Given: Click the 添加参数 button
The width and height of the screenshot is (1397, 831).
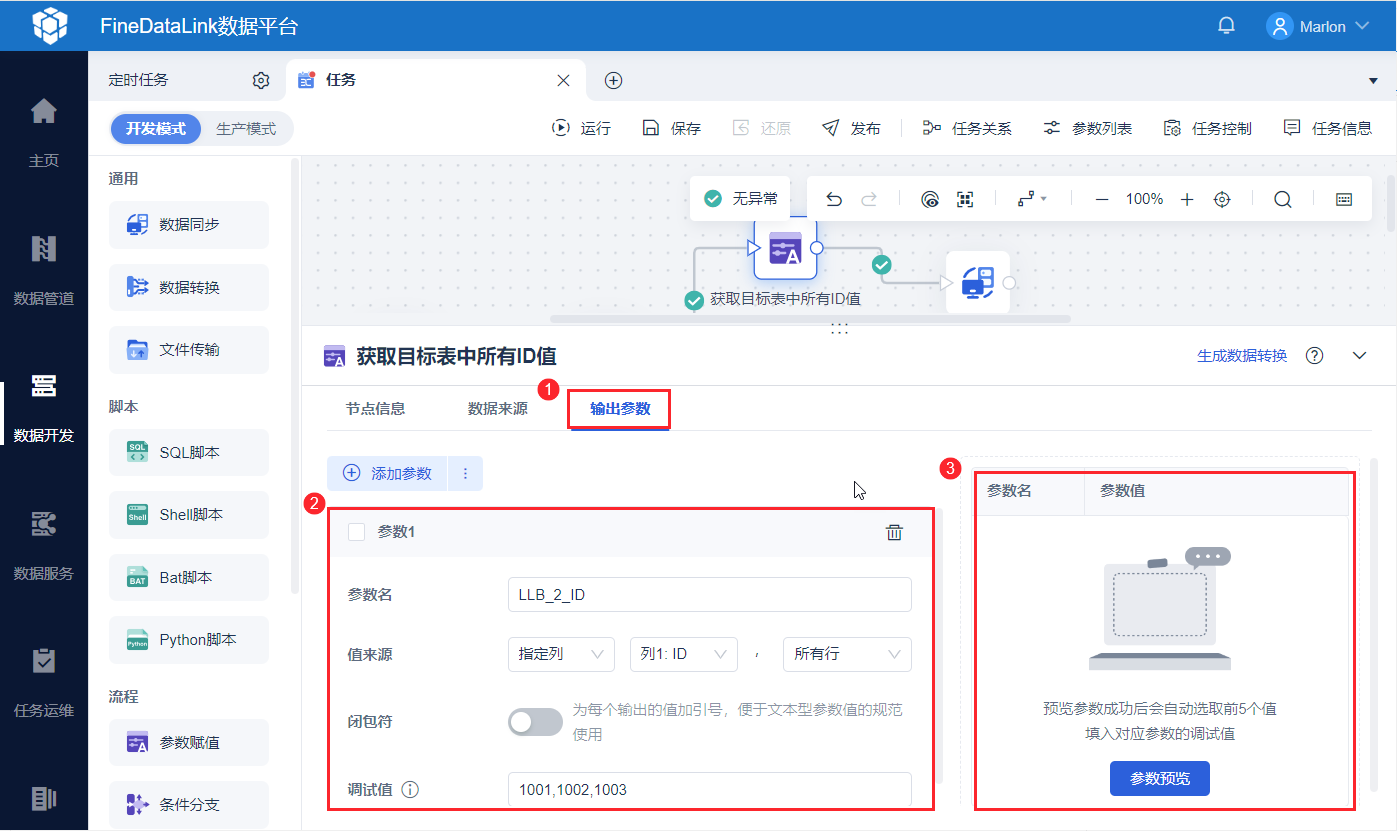Looking at the screenshot, I should [387, 474].
